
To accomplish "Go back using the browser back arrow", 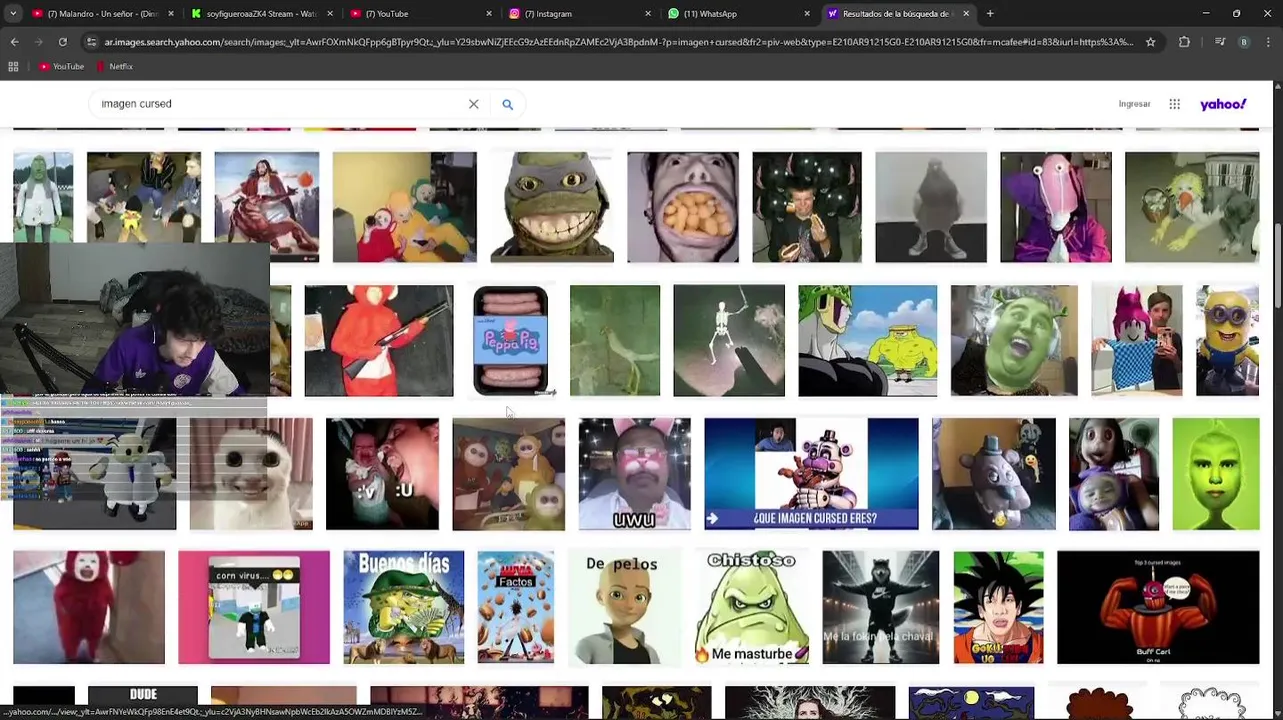I will tap(14, 42).
